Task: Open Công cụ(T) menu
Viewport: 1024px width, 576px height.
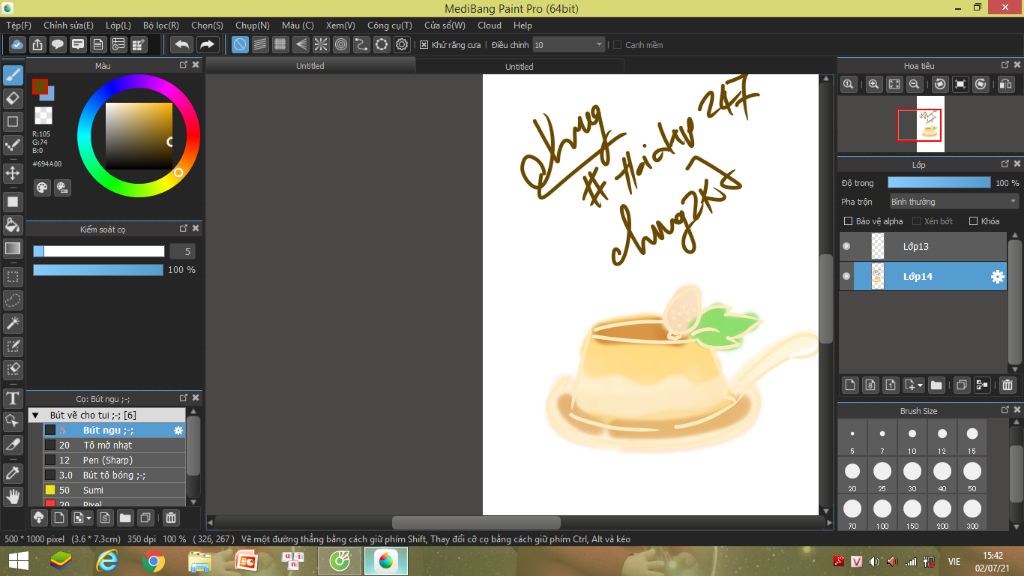Action: [x=389, y=25]
